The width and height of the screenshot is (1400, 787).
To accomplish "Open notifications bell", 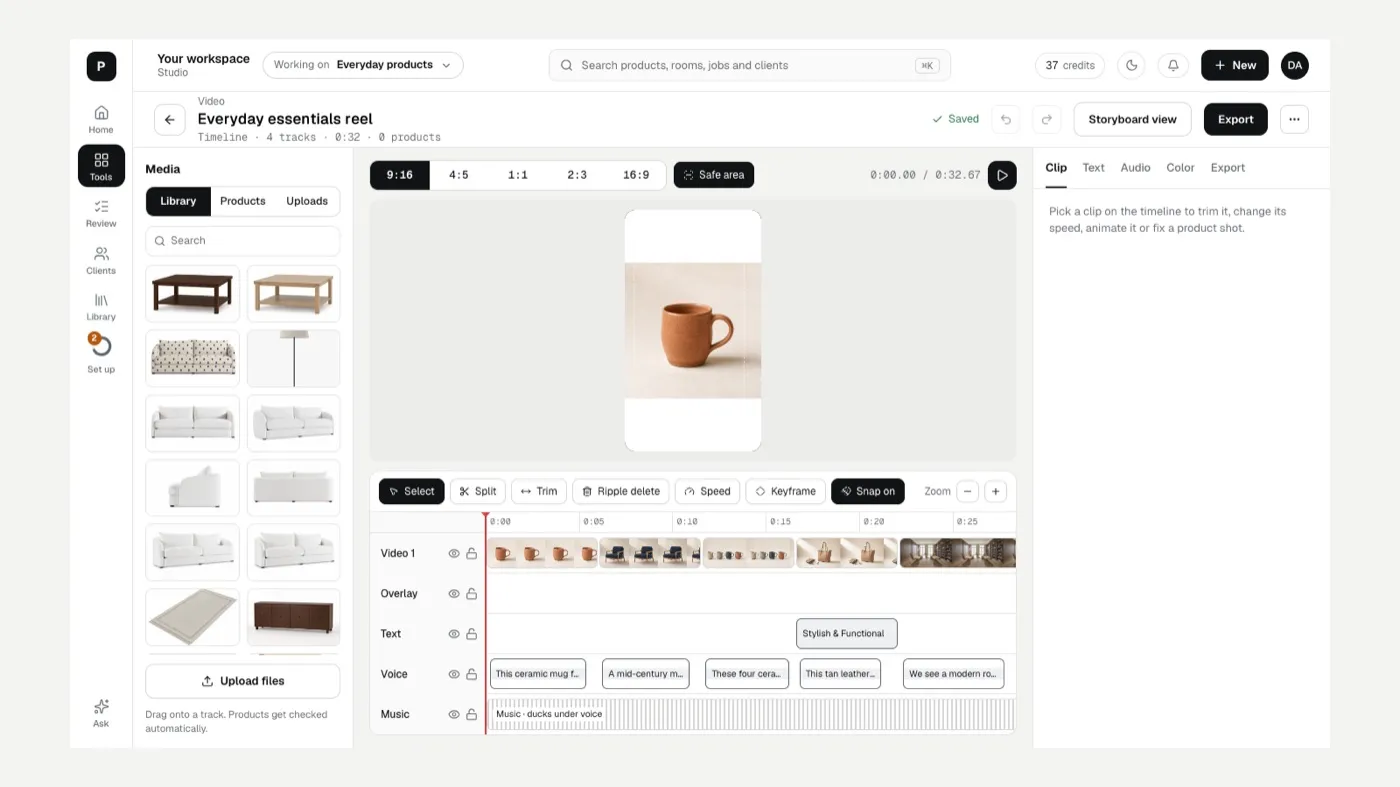I will click(x=1173, y=65).
